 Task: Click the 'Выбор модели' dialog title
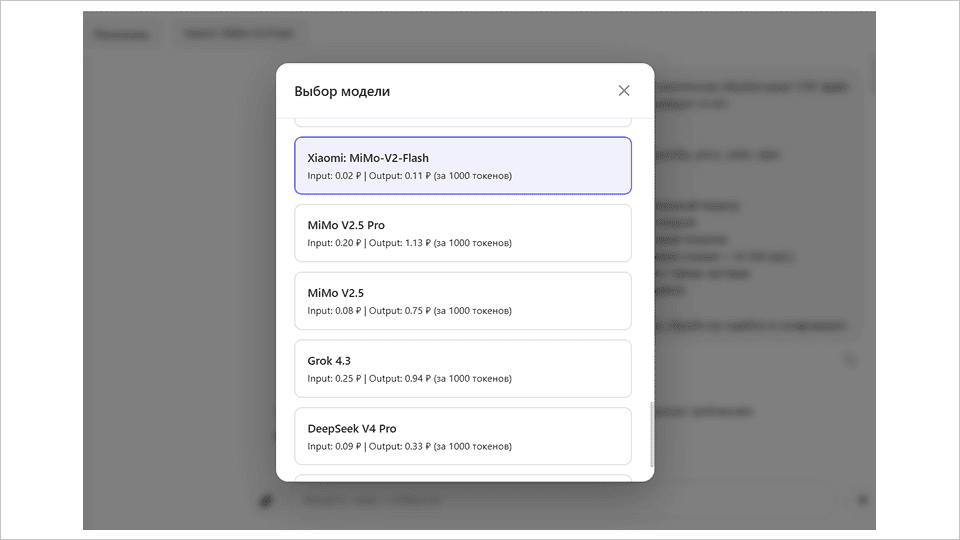[x=342, y=91]
